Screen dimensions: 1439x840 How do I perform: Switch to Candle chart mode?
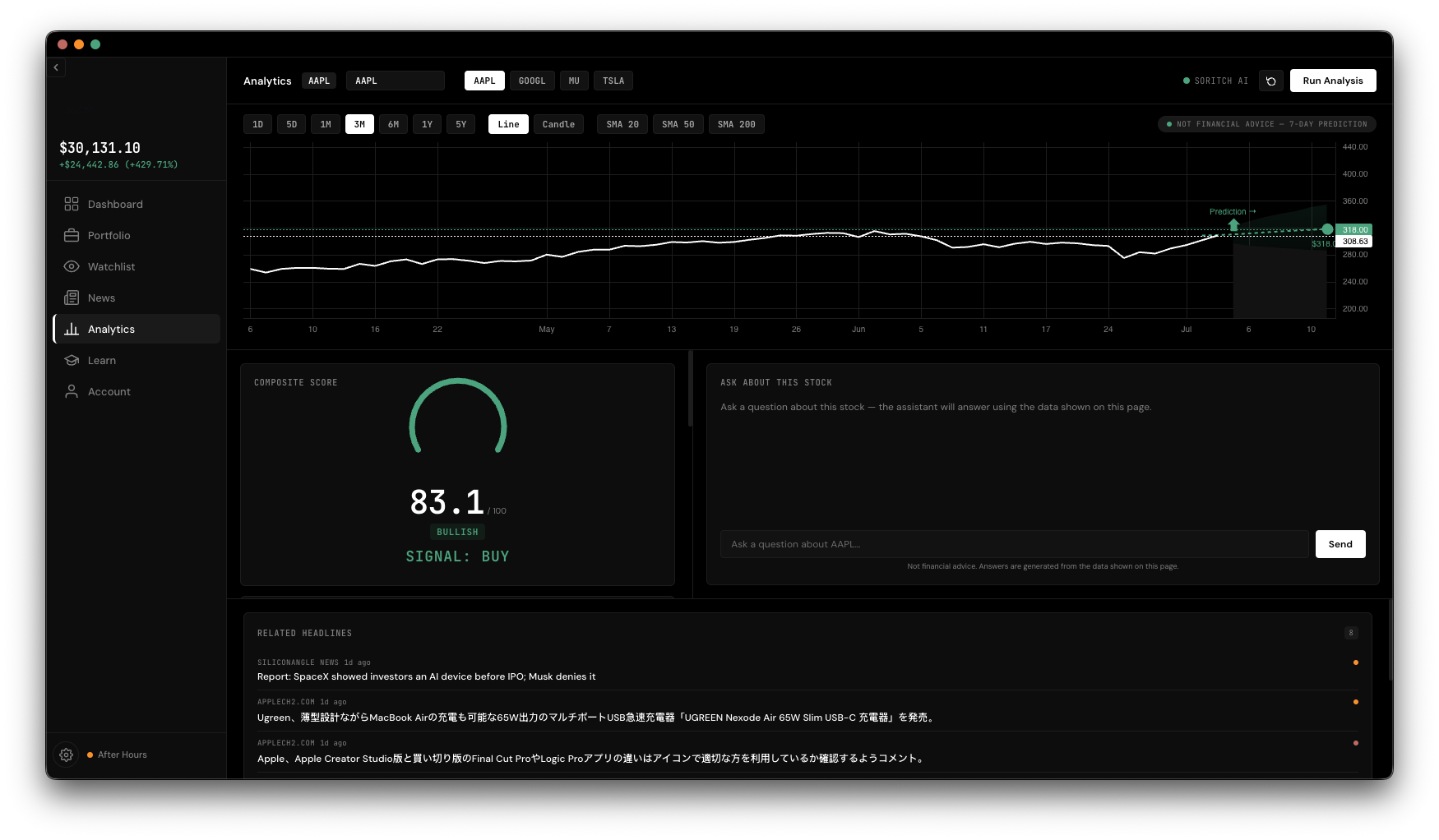558,124
